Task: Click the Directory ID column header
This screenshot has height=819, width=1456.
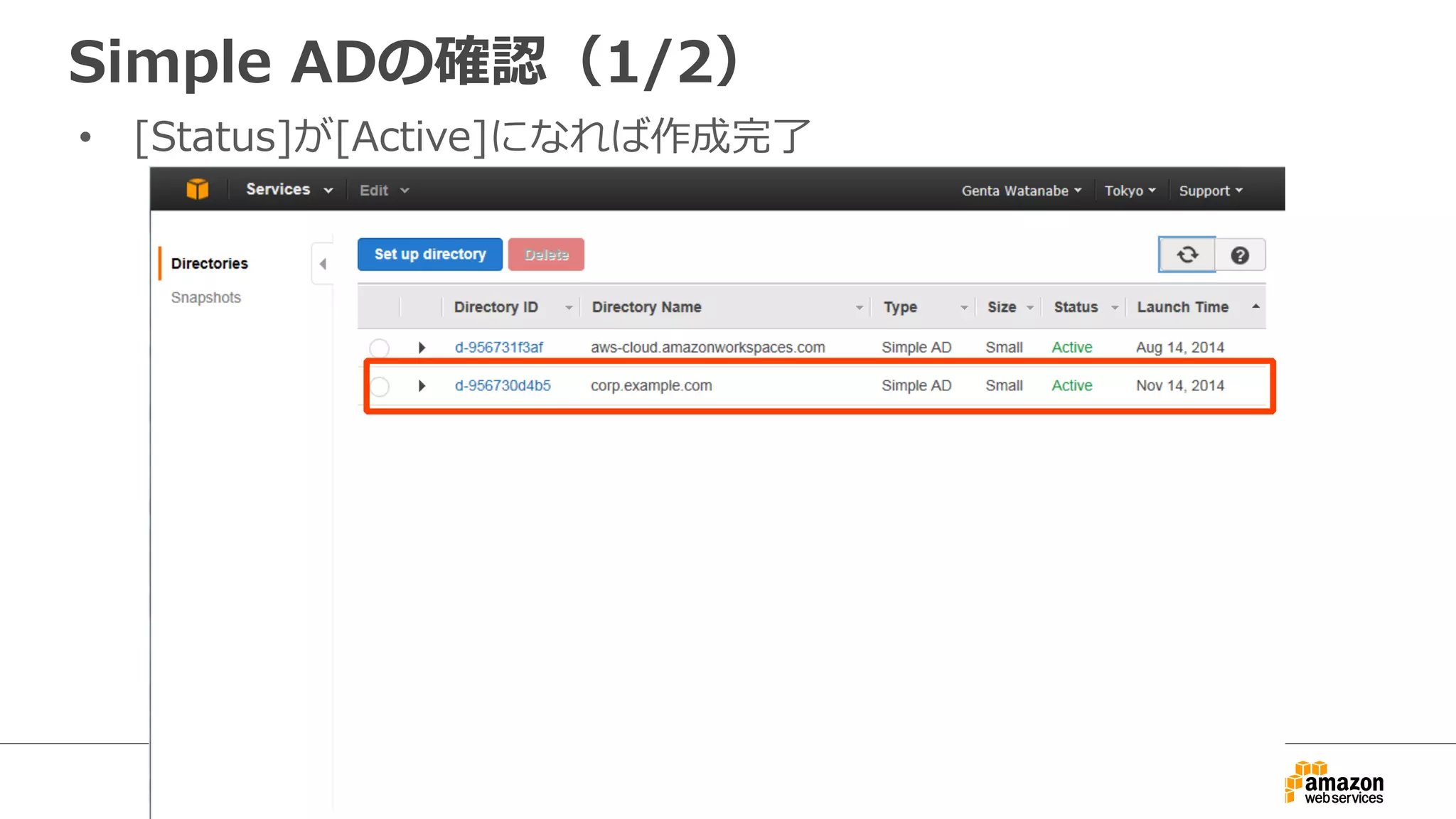Action: coord(496,307)
